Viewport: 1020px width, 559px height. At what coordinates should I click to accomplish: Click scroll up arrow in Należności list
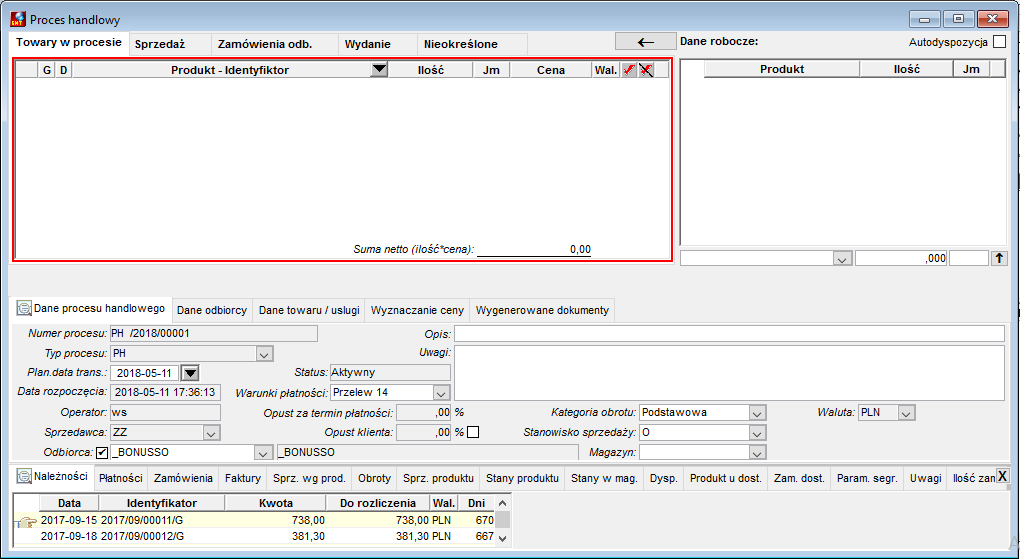[x=501, y=503]
